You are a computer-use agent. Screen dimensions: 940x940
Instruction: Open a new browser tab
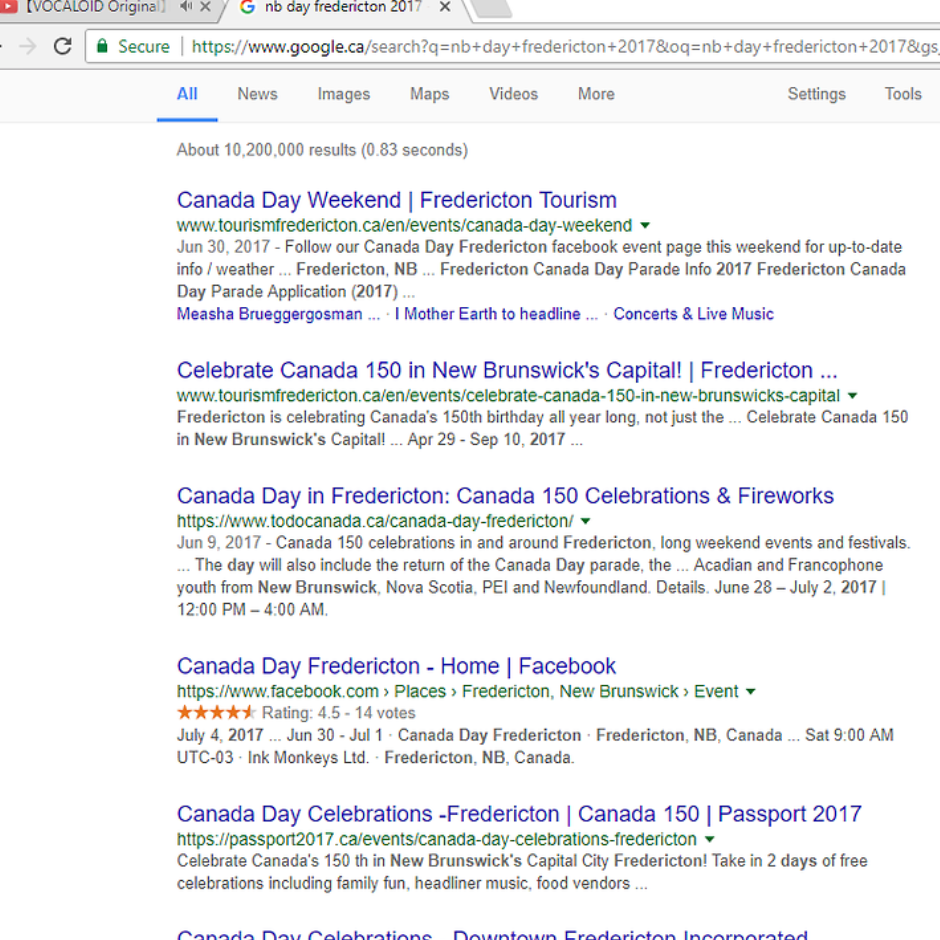[489, 9]
